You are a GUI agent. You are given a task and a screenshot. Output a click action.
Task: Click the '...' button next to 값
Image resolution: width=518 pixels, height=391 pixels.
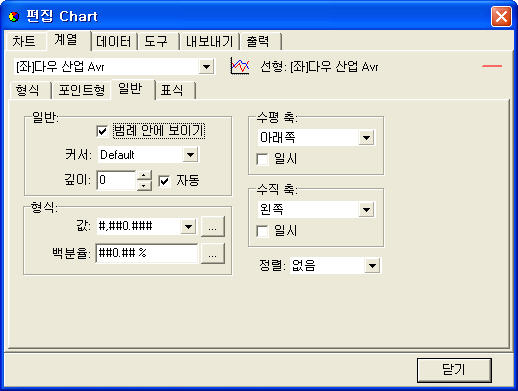point(213,227)
